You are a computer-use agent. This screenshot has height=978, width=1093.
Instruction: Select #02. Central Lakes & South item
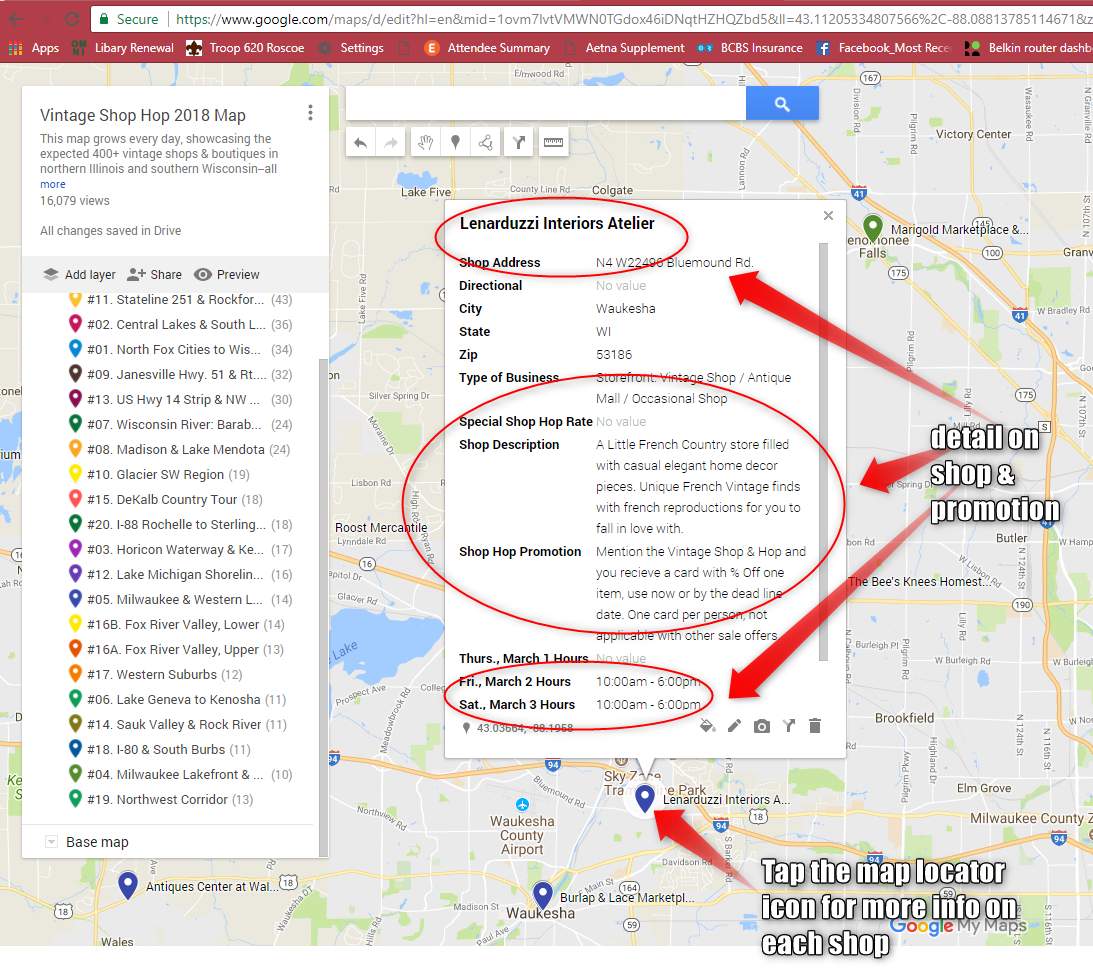click(x=180, y=325)
